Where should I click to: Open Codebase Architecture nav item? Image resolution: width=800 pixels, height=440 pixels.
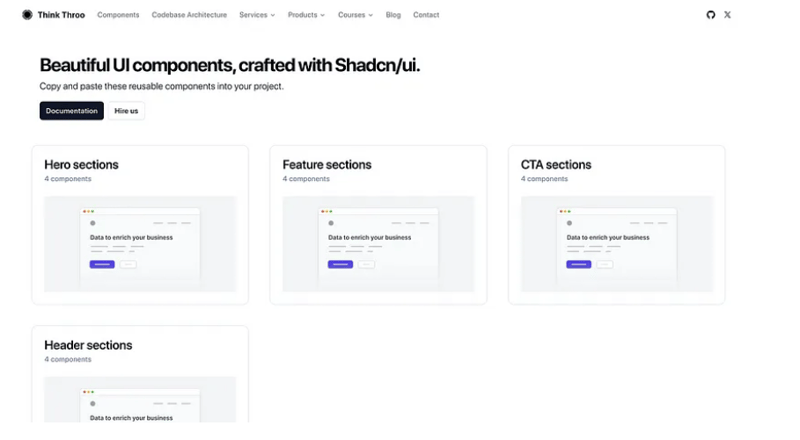(x=189, y=15)
